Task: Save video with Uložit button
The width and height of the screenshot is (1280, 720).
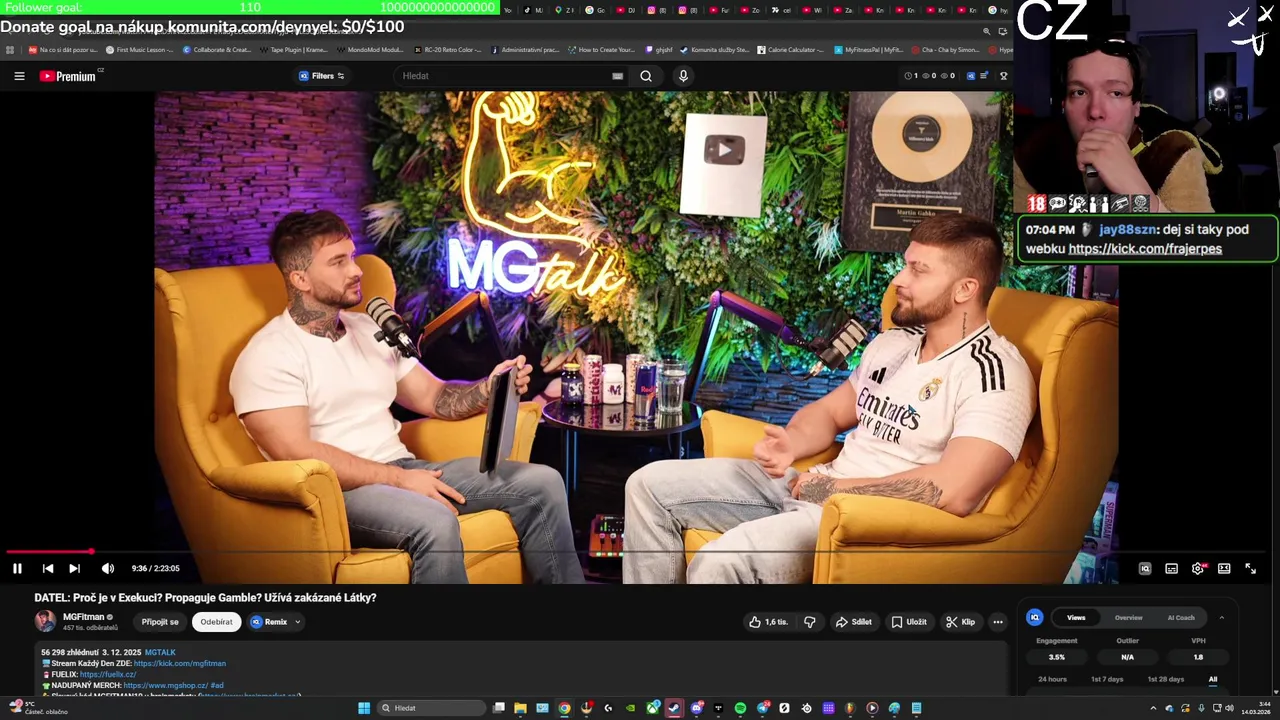Action: click(x=909, y=622)
